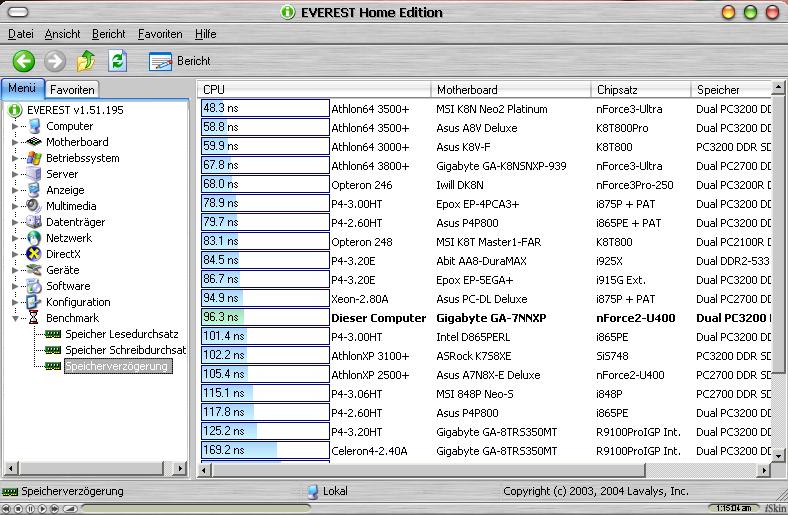The width and height of the screenshot is (788, 515).
Task: Select the DirectX icon in the tree
Action: (x=34, y=254)
